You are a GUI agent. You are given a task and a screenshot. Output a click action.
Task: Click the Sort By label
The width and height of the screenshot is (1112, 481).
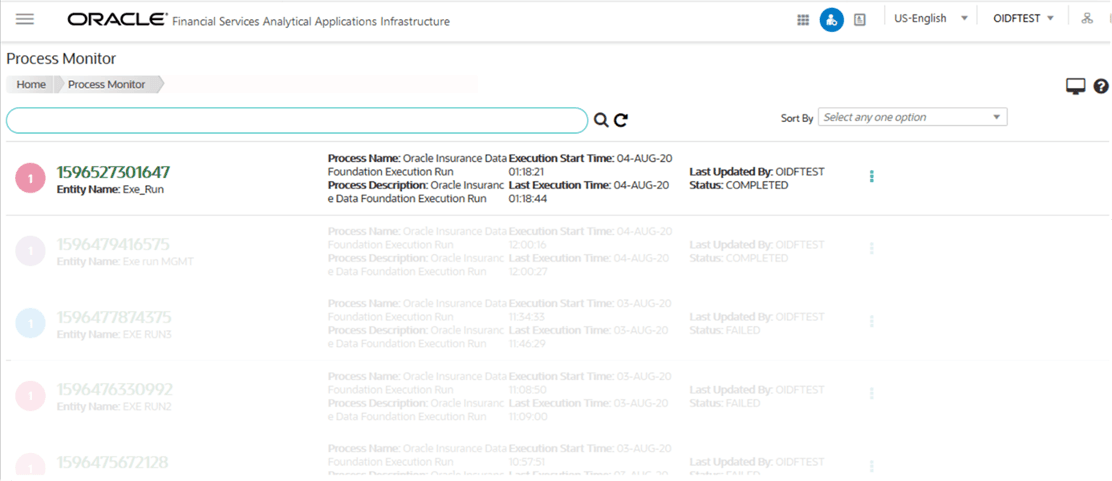tap(797, 118)
